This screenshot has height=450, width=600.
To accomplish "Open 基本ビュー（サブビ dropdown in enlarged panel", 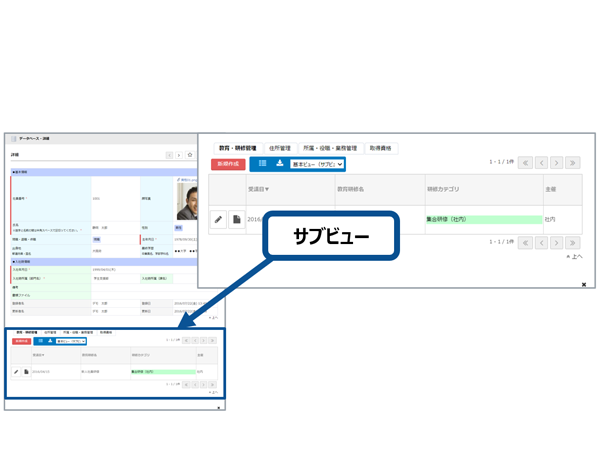I will (x=316, y=164).
